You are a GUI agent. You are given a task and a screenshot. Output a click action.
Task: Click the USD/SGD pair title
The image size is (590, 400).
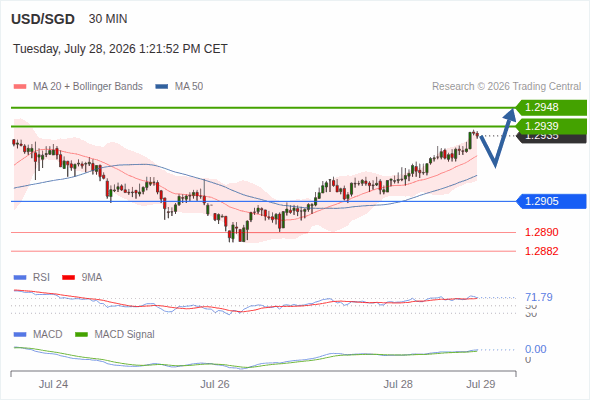[43, 19]
